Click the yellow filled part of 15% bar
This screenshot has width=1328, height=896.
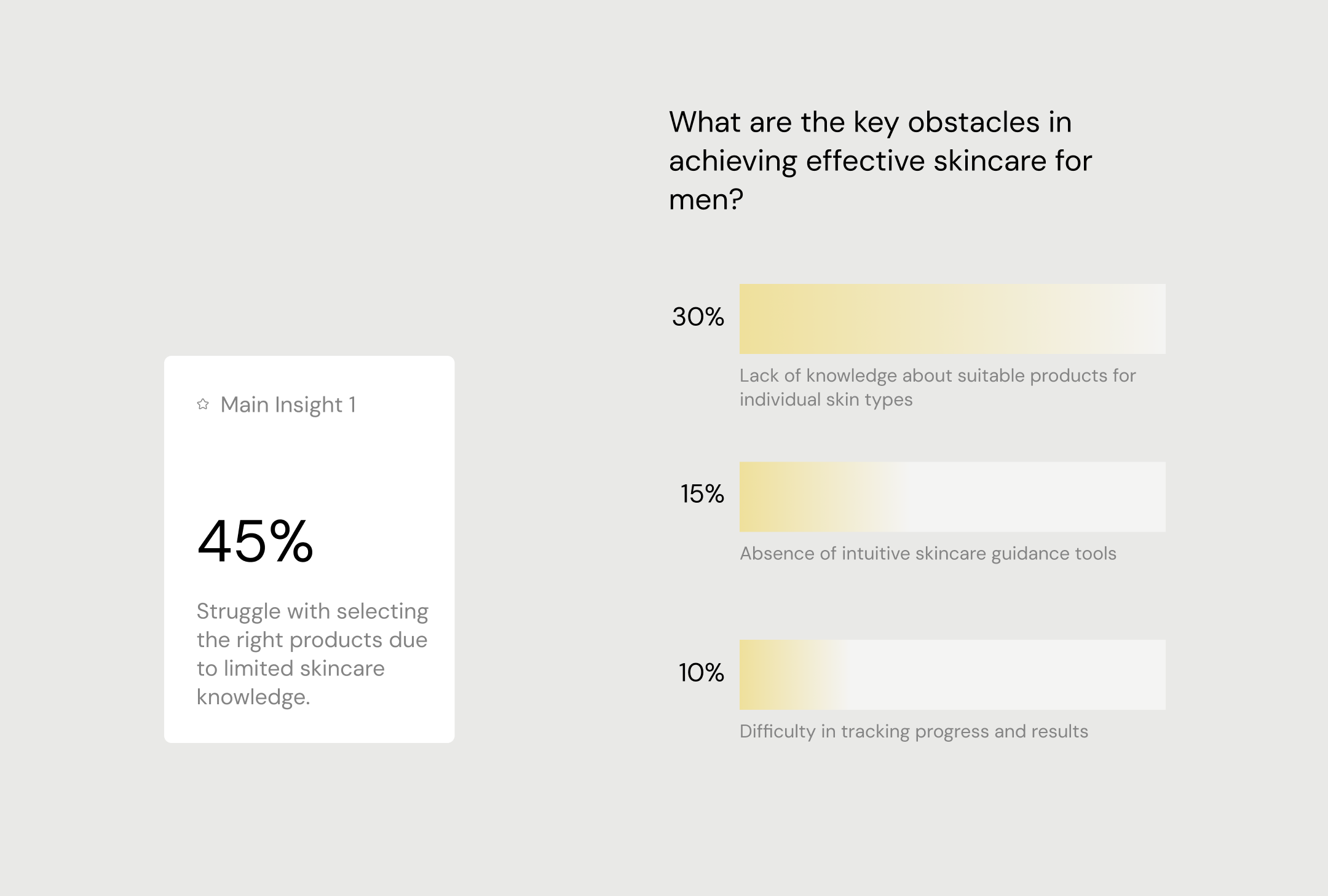point(799,497)
